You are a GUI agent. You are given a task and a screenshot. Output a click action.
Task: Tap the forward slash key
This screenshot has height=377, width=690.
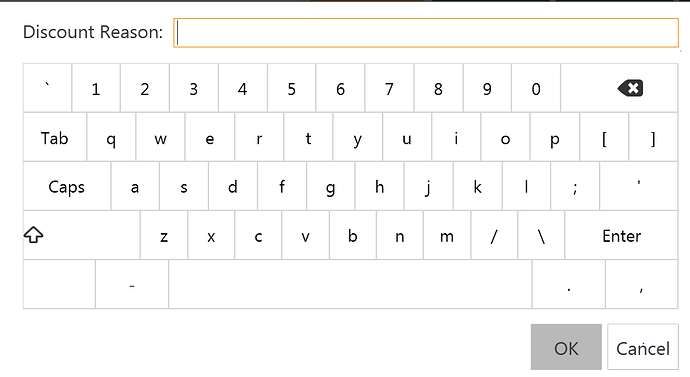point(494,235)
